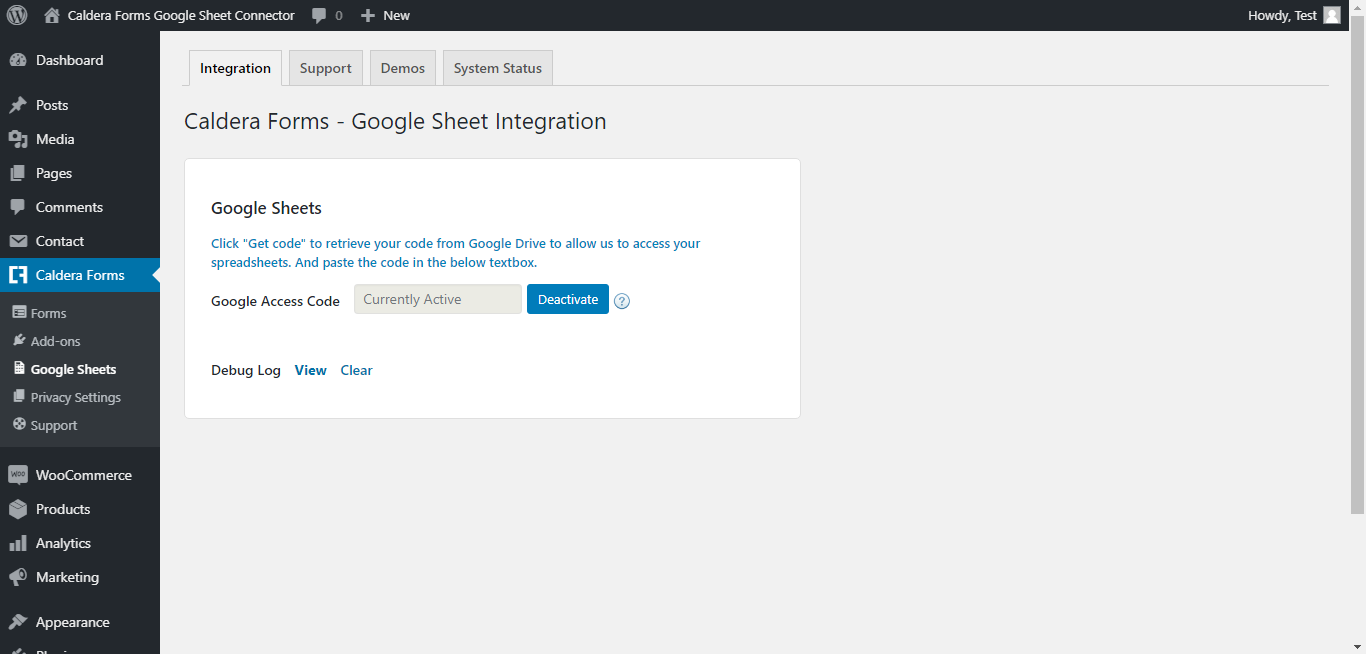The height and width of the screenshot is (654, 1366).
Task: View the debug log
Action: [x=311, y=370]
